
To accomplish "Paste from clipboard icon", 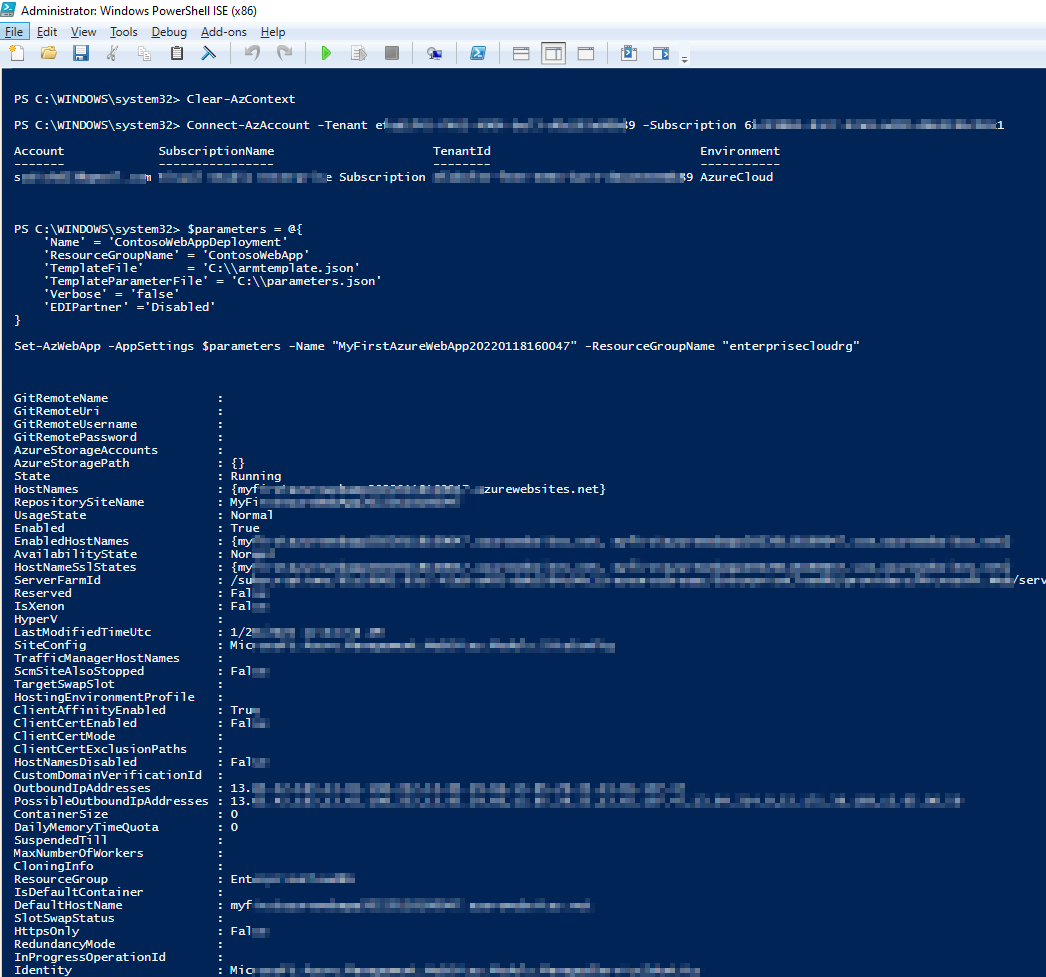I will pos(177,53).
